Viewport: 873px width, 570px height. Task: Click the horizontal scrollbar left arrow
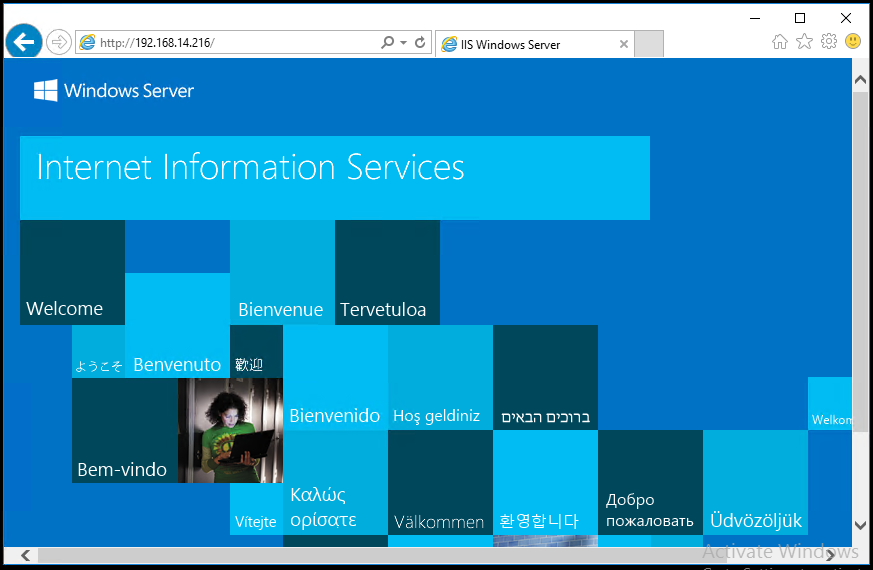coord(25,555)
